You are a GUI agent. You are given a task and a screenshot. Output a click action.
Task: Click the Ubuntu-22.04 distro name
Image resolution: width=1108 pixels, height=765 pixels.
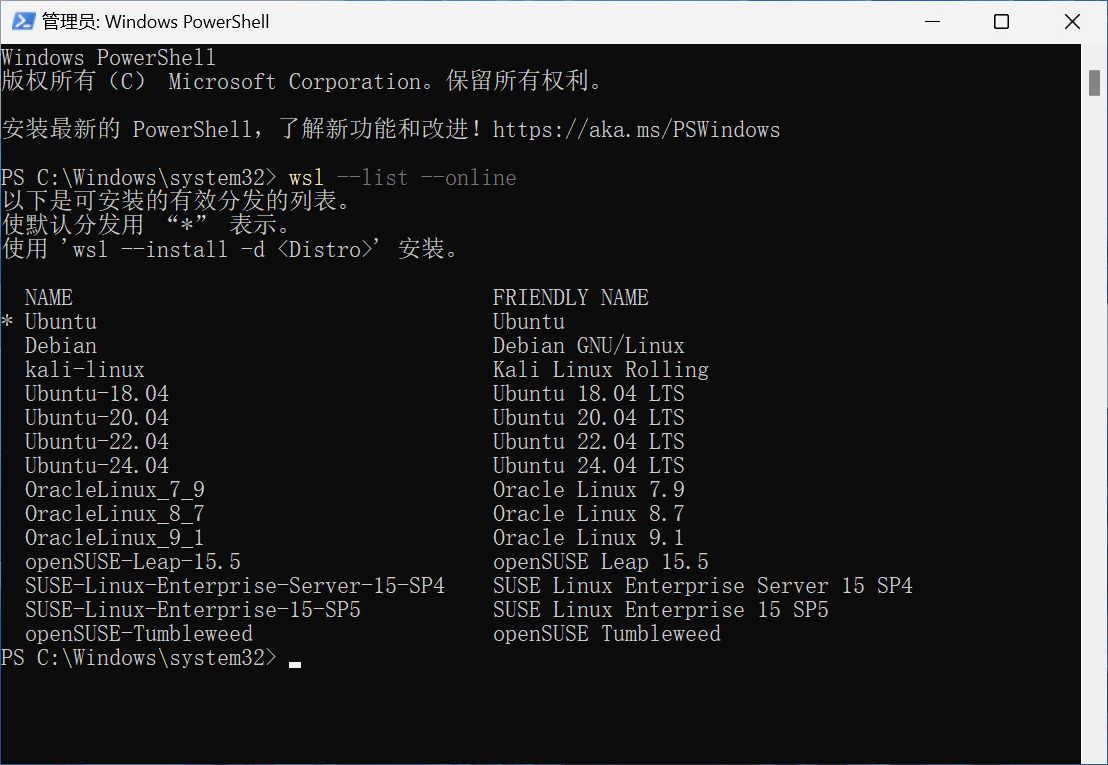point(96,442)
